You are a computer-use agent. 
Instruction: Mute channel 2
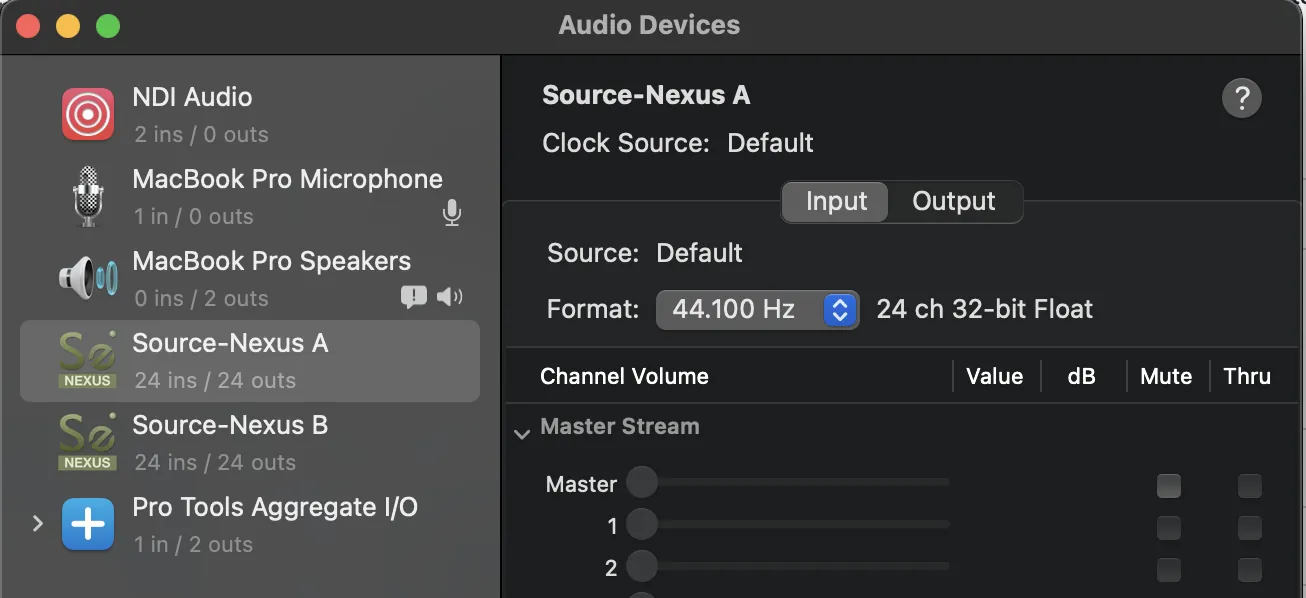click(1168, 569)
